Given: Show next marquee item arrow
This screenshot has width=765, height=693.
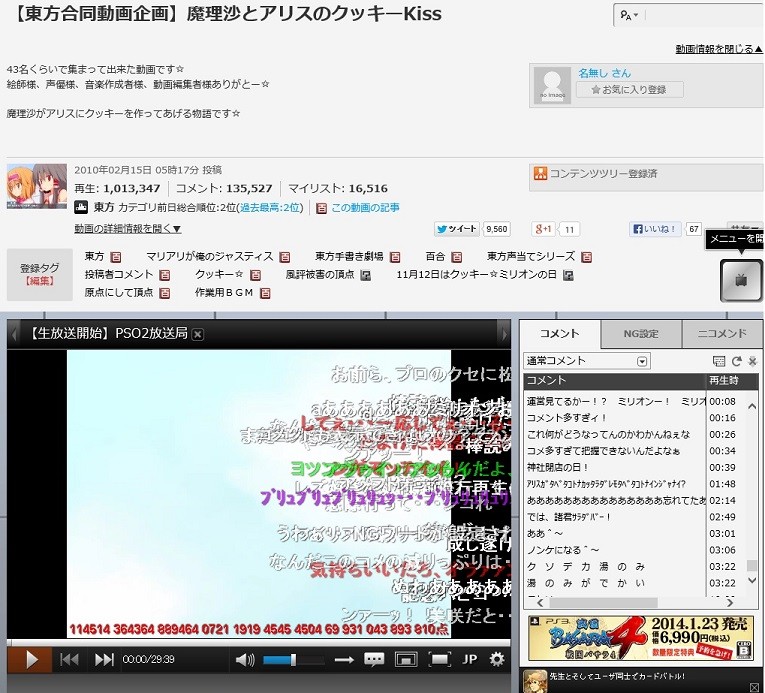Looking at the screenshot, I should point(503,334).
